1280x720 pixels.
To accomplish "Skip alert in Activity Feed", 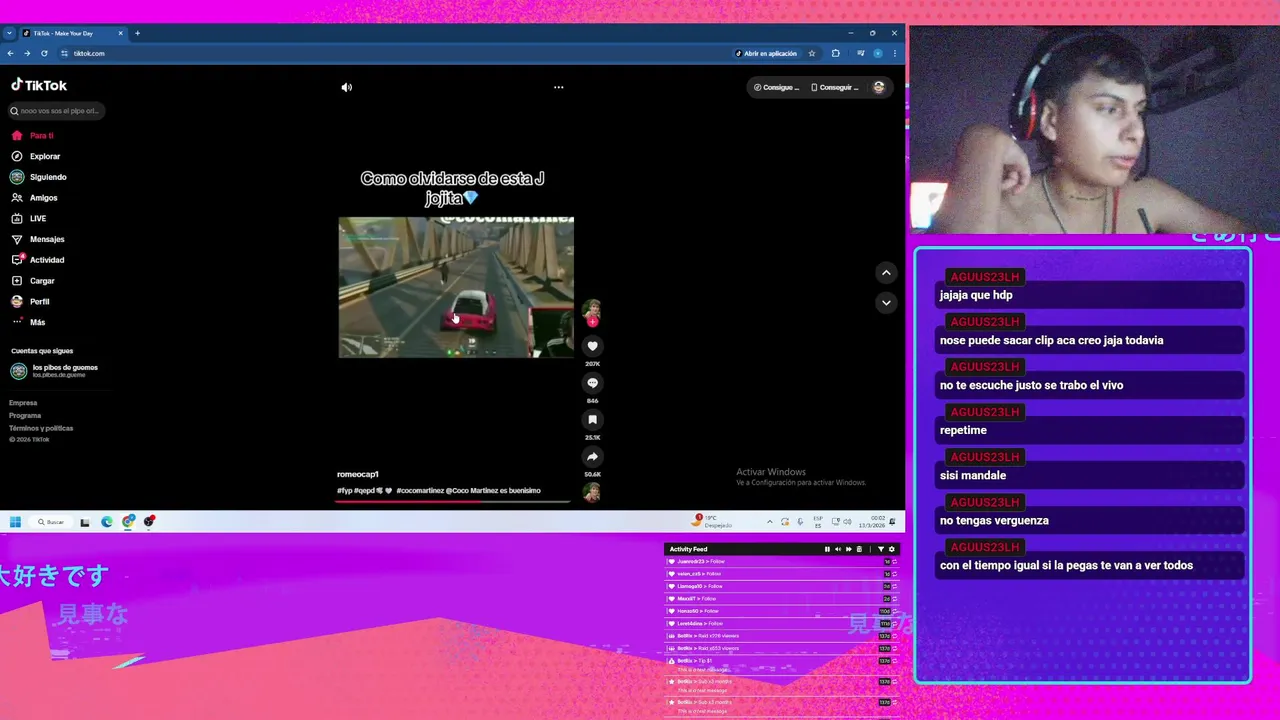I will coord(849,549).
